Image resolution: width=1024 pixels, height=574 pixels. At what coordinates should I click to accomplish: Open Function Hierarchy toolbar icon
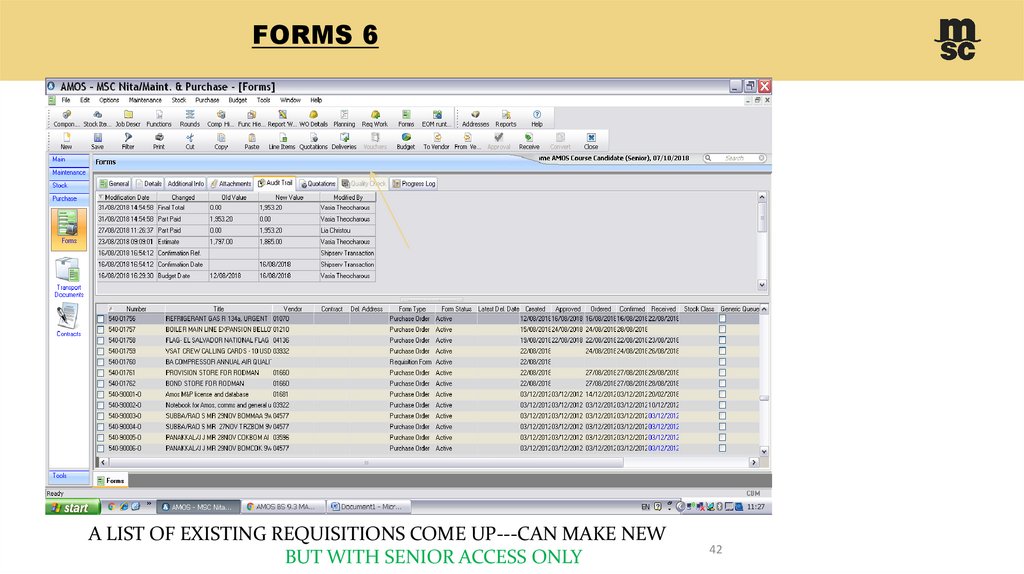pyautogui.click(x=251, y=118)
